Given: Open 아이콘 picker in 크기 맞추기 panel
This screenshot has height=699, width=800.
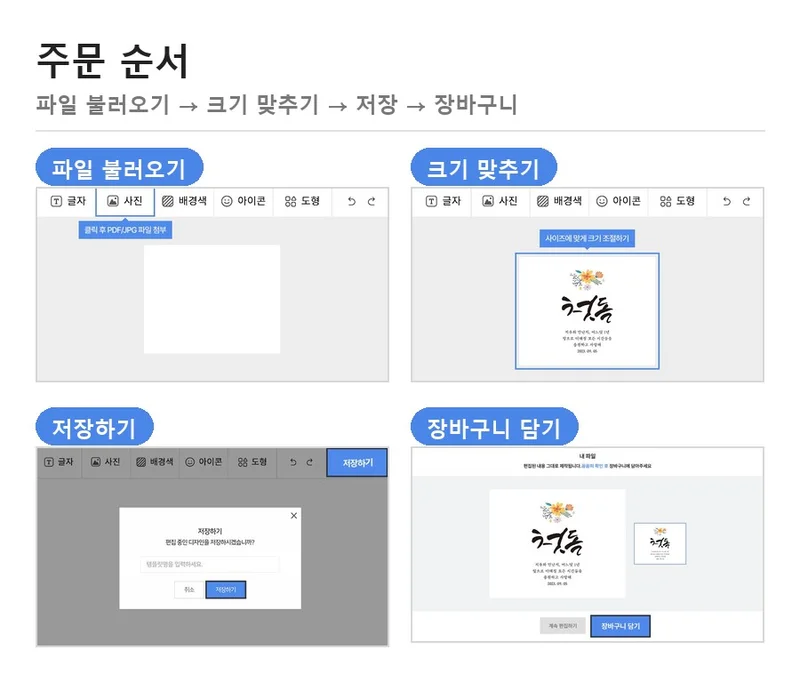Looking at the screenshot, I should click(618, 201).
